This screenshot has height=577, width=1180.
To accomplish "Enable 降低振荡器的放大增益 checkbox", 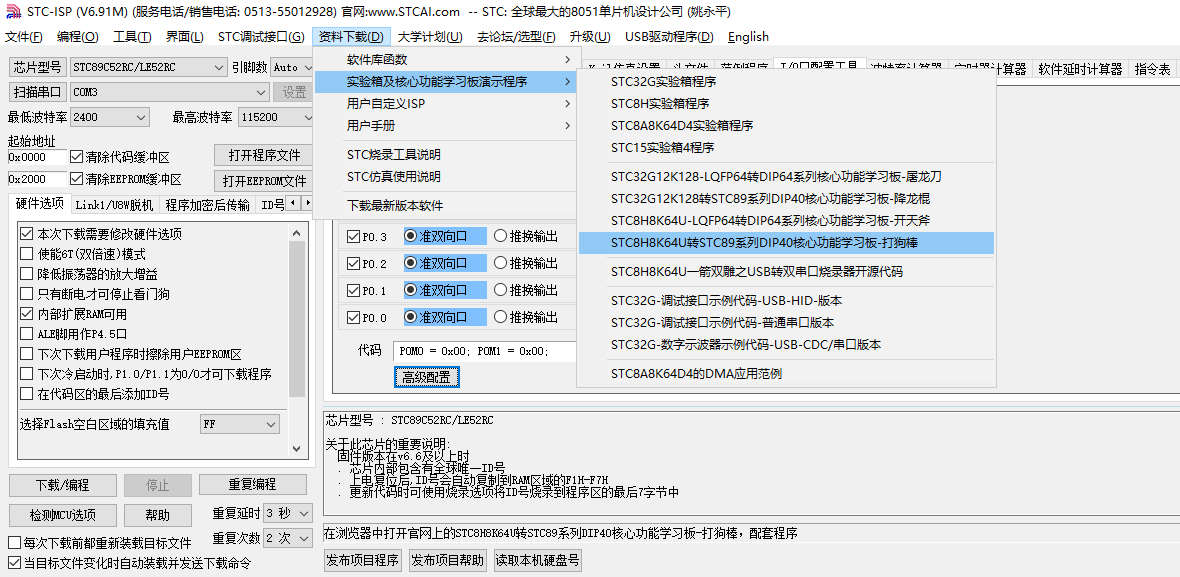I will 27,274.
